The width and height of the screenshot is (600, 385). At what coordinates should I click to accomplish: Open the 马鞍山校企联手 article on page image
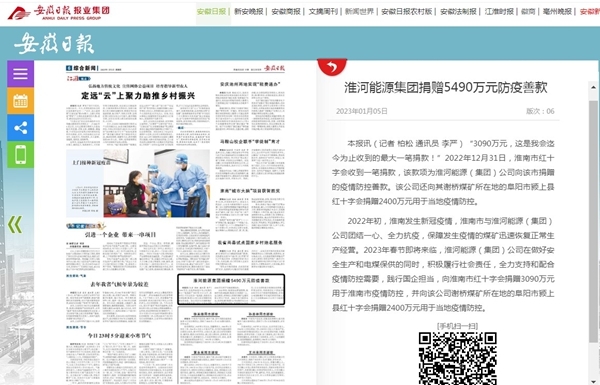[x=250, y=142]
